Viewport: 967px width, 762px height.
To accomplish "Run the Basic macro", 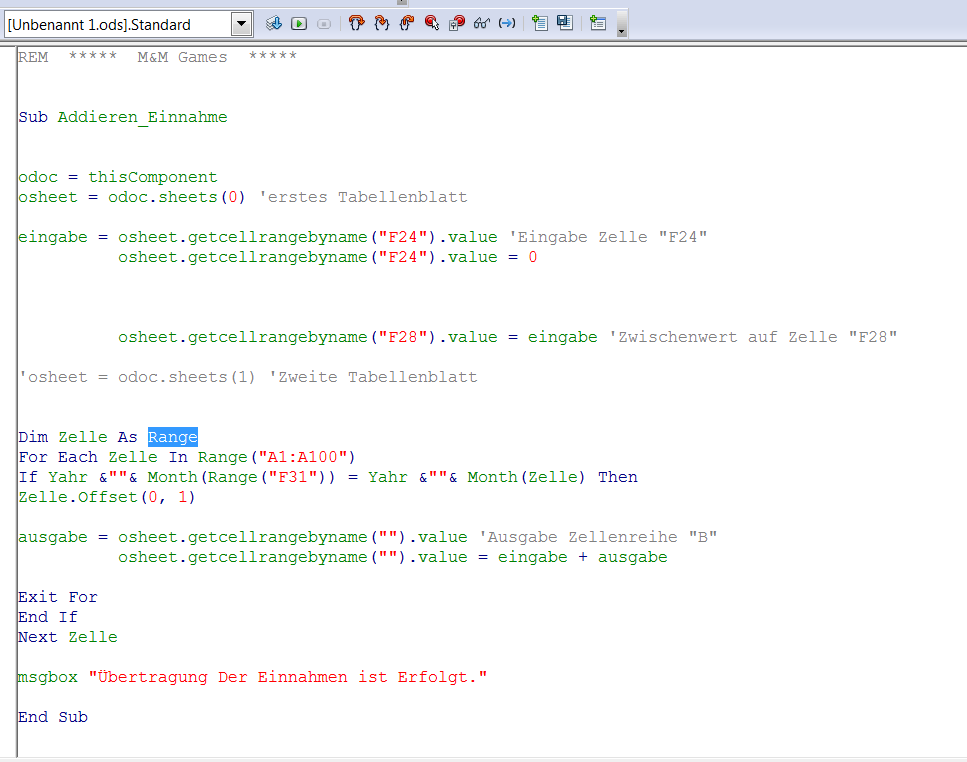I will [x=299, y=23].
